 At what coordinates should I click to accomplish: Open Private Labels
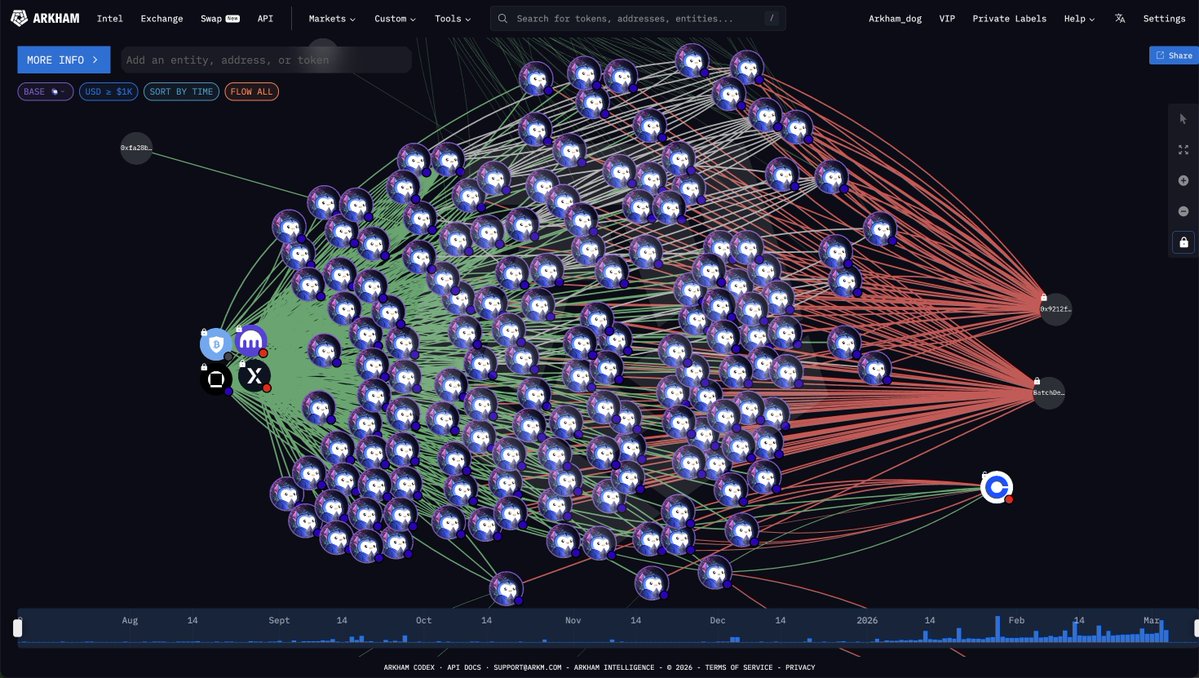pos(1009,18)
